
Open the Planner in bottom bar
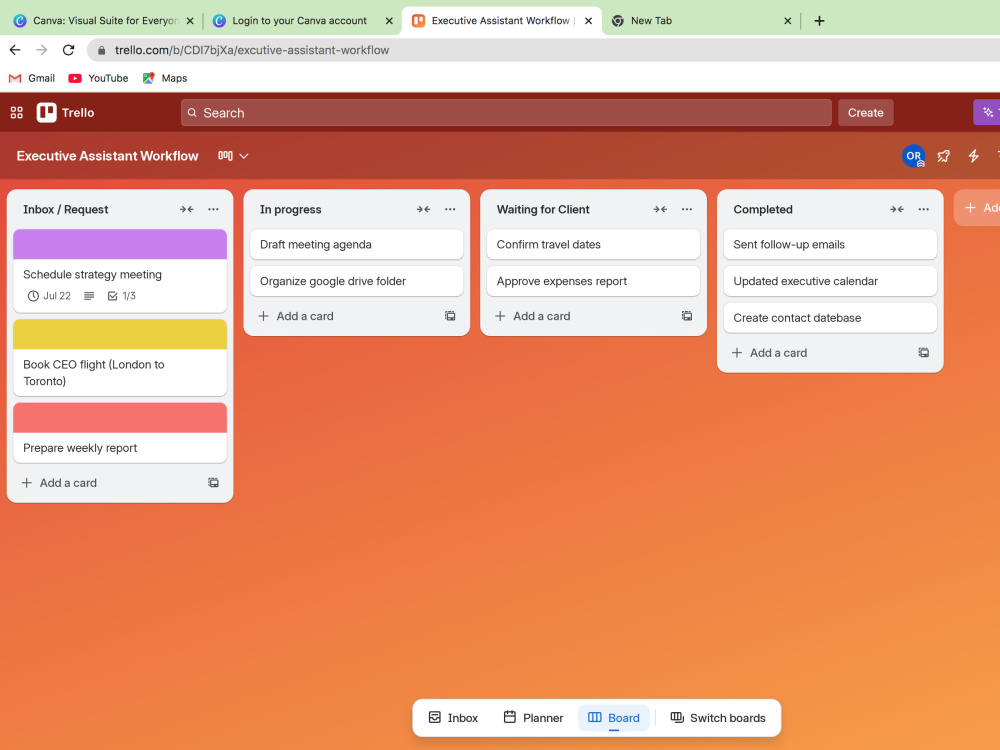coord(533,717)
